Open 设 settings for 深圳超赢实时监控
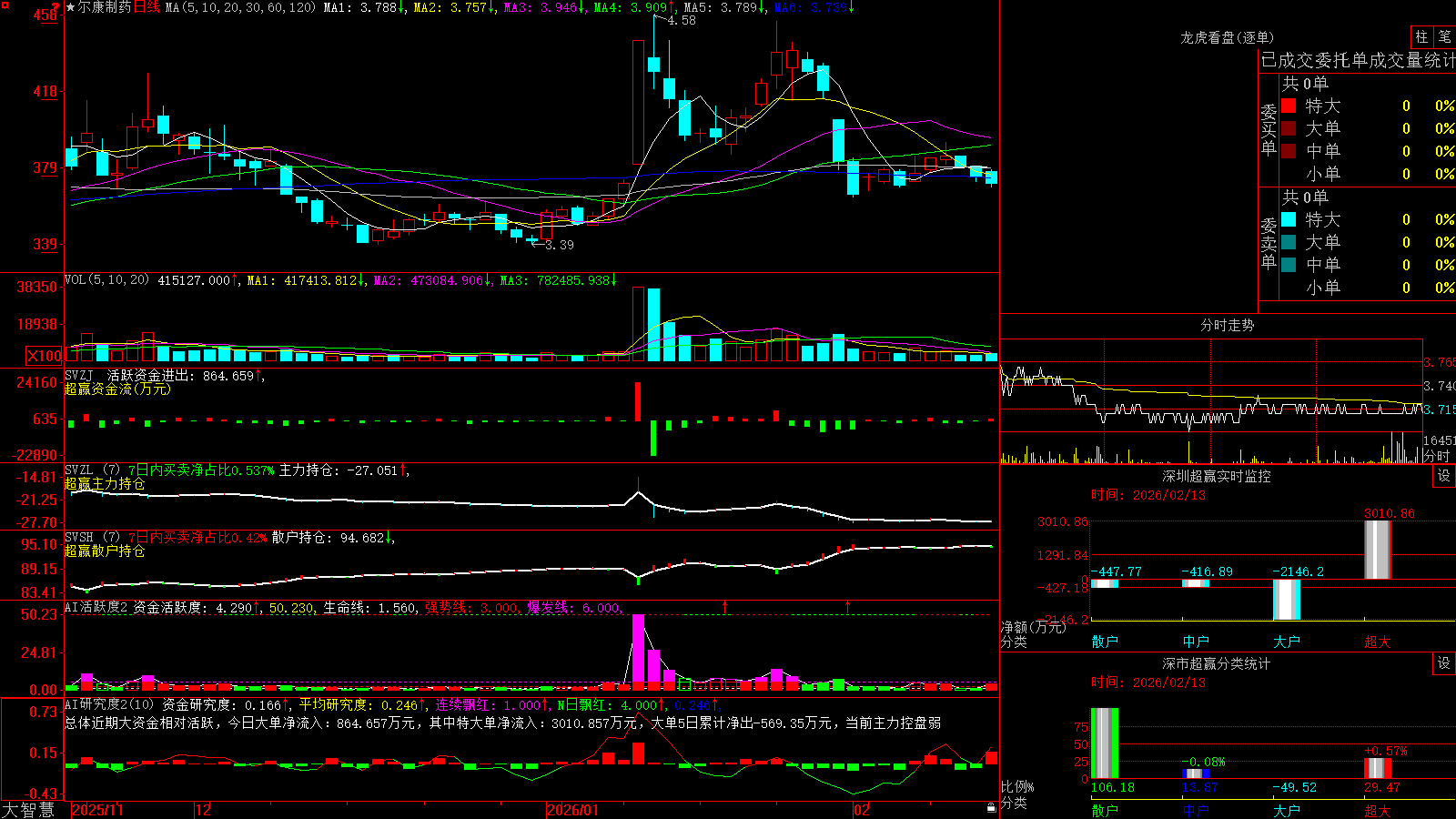Screen dimensions: 1456x819 pyautogui.click(x=1443, y=476)
